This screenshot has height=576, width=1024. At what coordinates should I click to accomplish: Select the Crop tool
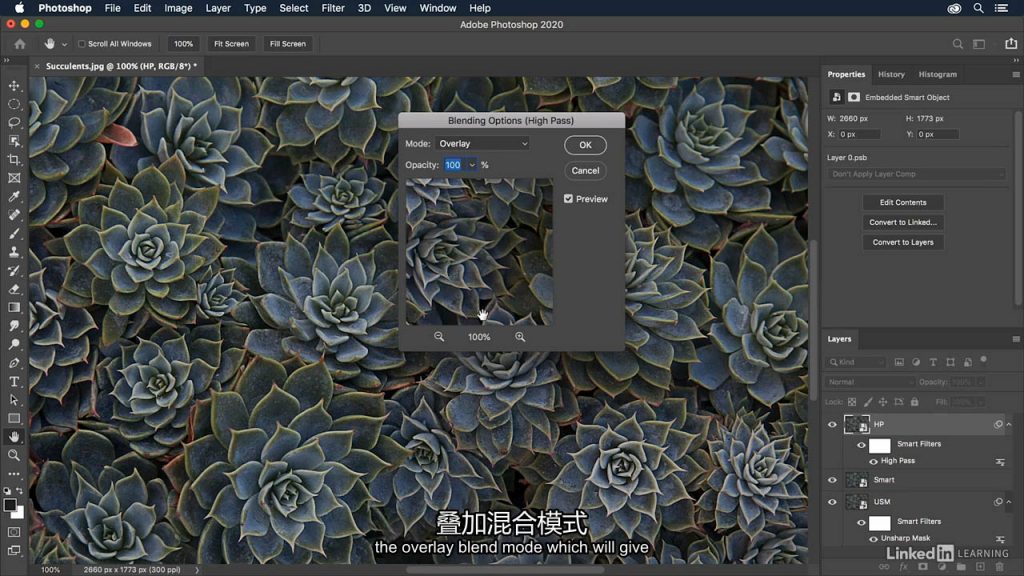tap(14, 159)
